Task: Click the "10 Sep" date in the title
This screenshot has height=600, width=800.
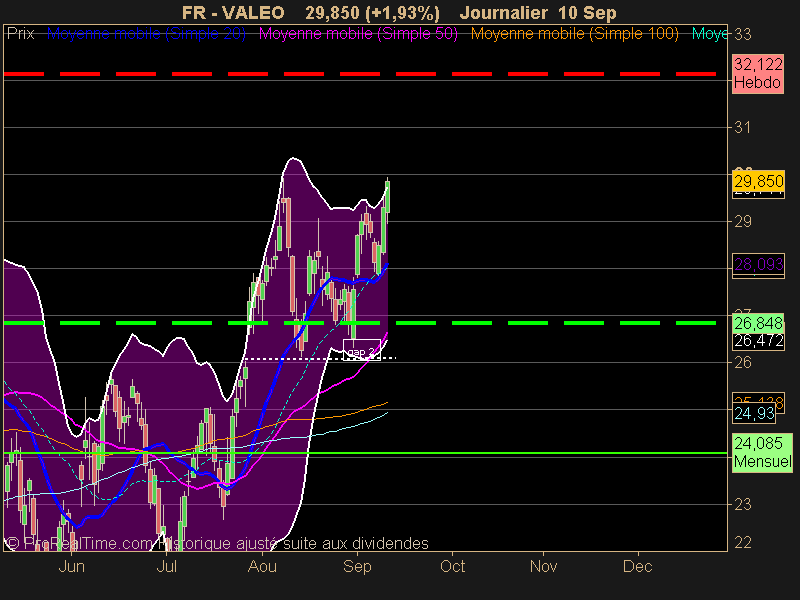Action: click(x=587, y=12)
